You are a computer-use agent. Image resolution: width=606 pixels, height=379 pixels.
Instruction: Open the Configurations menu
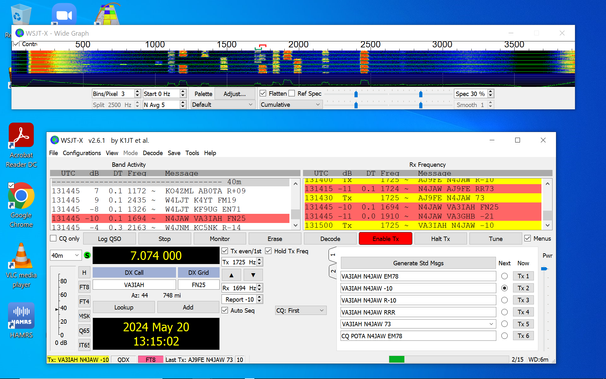(82, 153)
